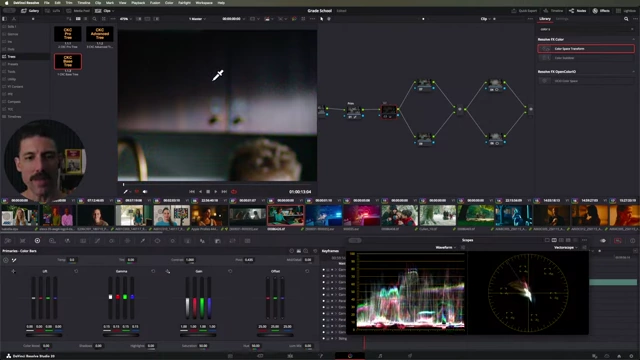Select the pointer tool in the node editor

[x=322, y=19]
